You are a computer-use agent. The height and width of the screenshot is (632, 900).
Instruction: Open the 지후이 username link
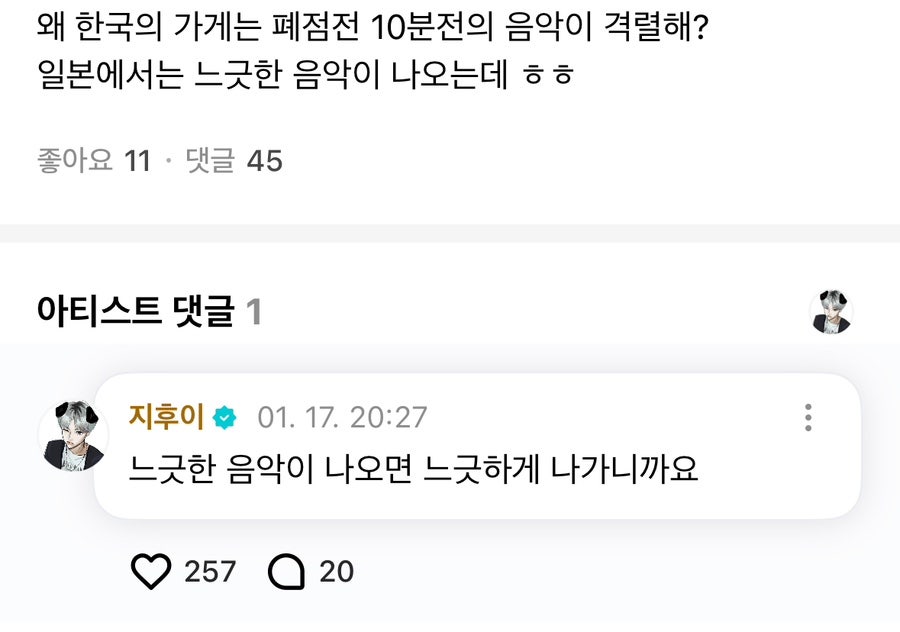coord(166,417)
